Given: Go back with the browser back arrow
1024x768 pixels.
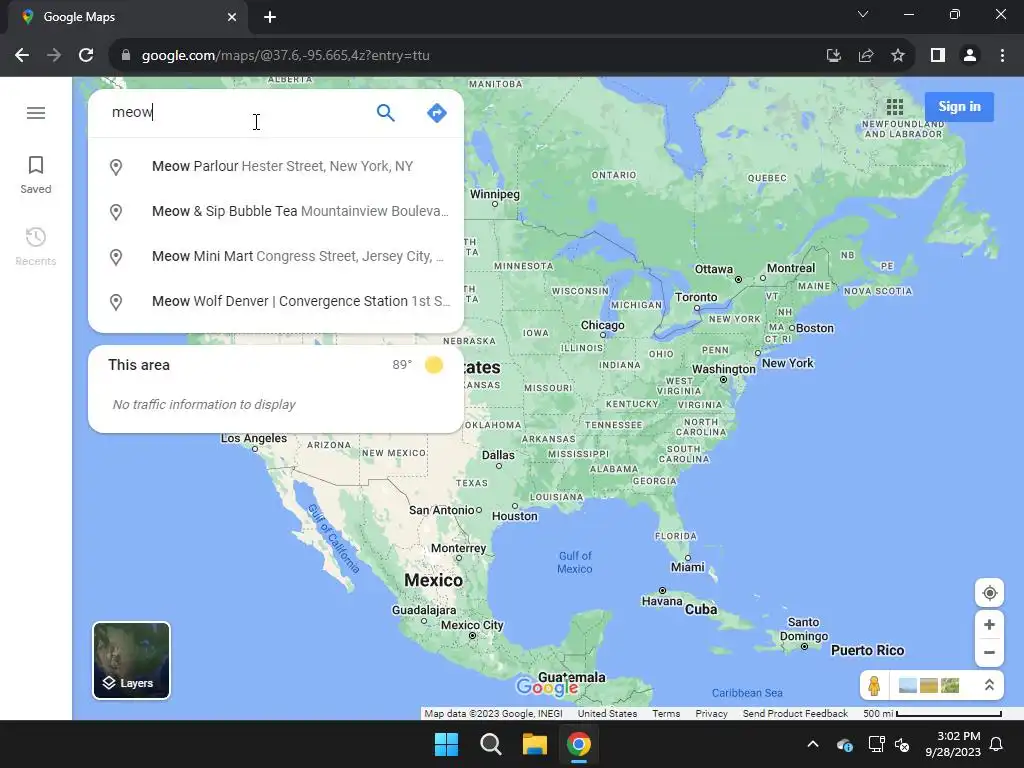Looking at the screenshot, I should click(22, 56).
